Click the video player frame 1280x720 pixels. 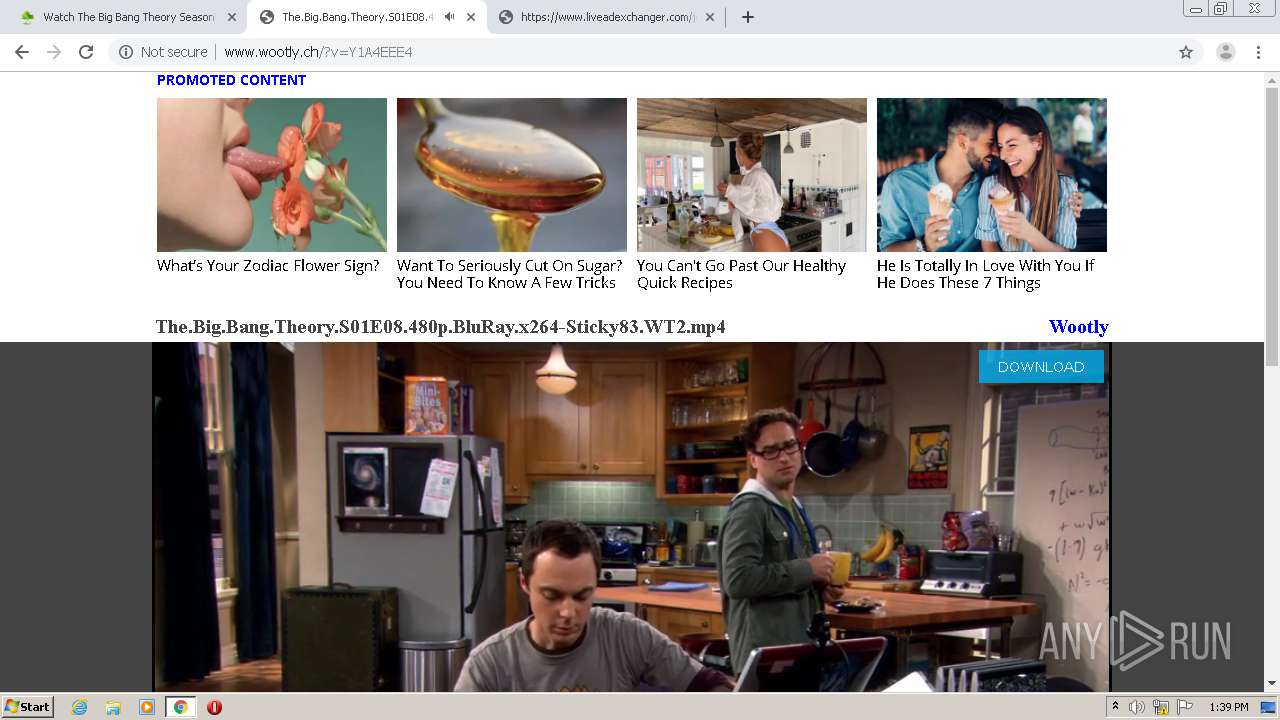point(631,517)
